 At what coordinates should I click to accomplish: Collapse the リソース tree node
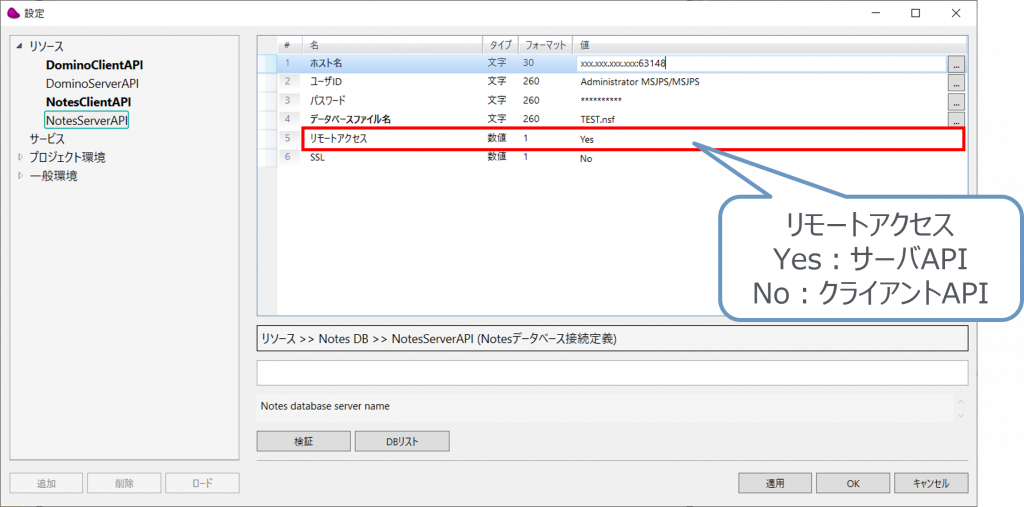20,46
